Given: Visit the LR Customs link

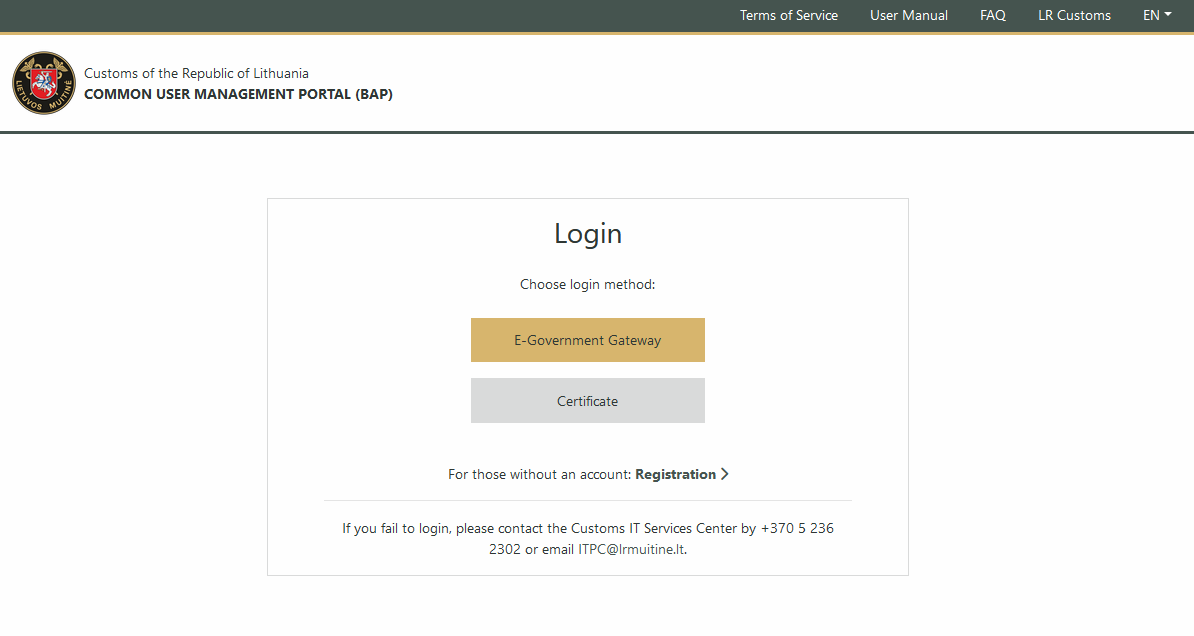Looking at the screenshot, I should click(x=1074, y=15).
